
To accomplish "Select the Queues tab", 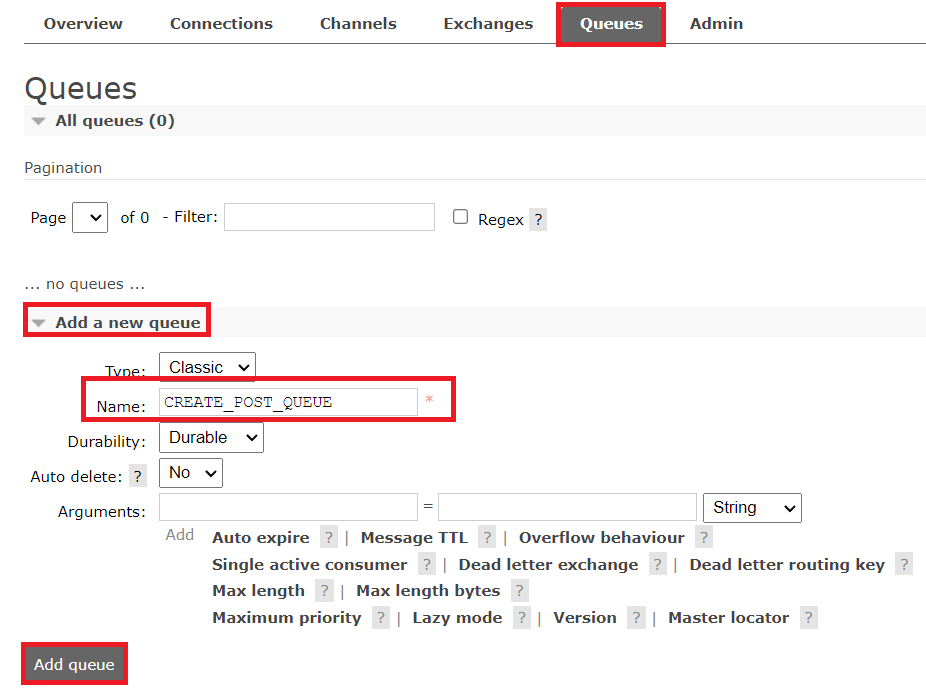I will click(x=611, y=24).
